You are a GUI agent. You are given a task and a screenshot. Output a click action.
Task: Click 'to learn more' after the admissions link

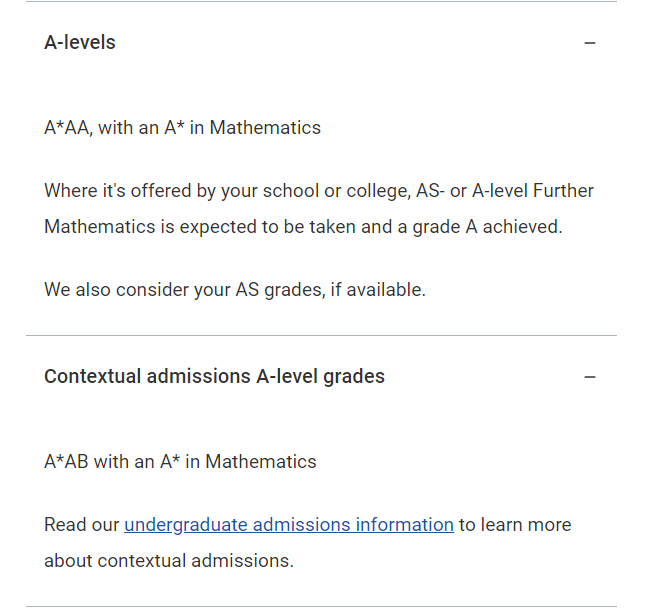click(515, 525)
